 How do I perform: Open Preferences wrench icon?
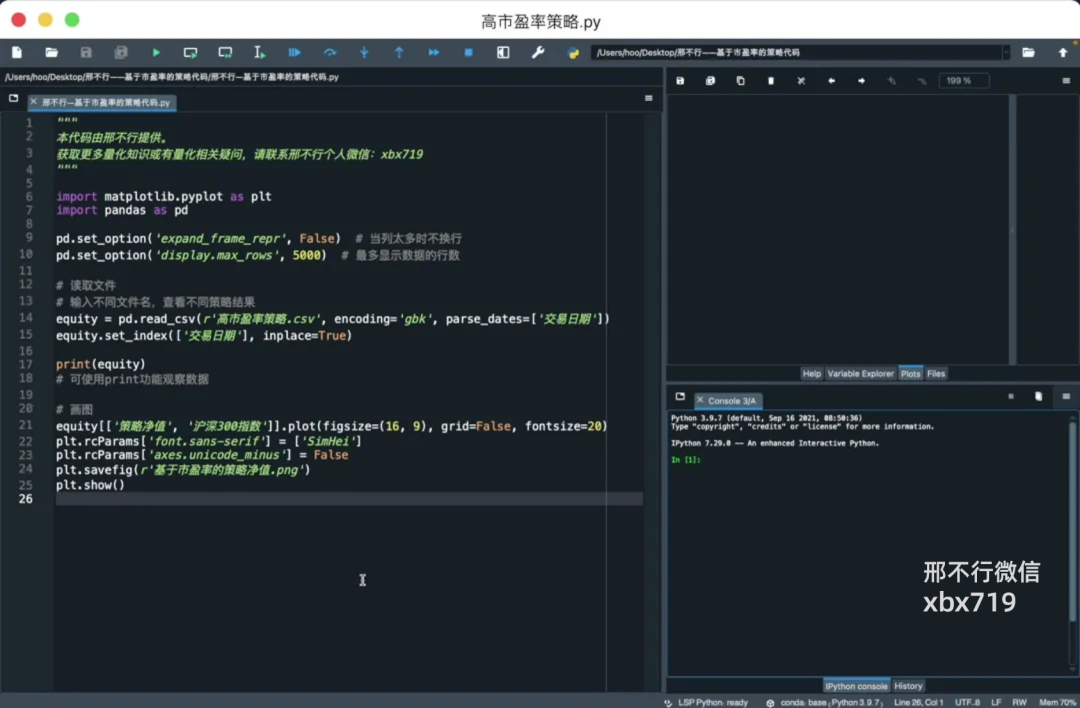pos(537,52)
